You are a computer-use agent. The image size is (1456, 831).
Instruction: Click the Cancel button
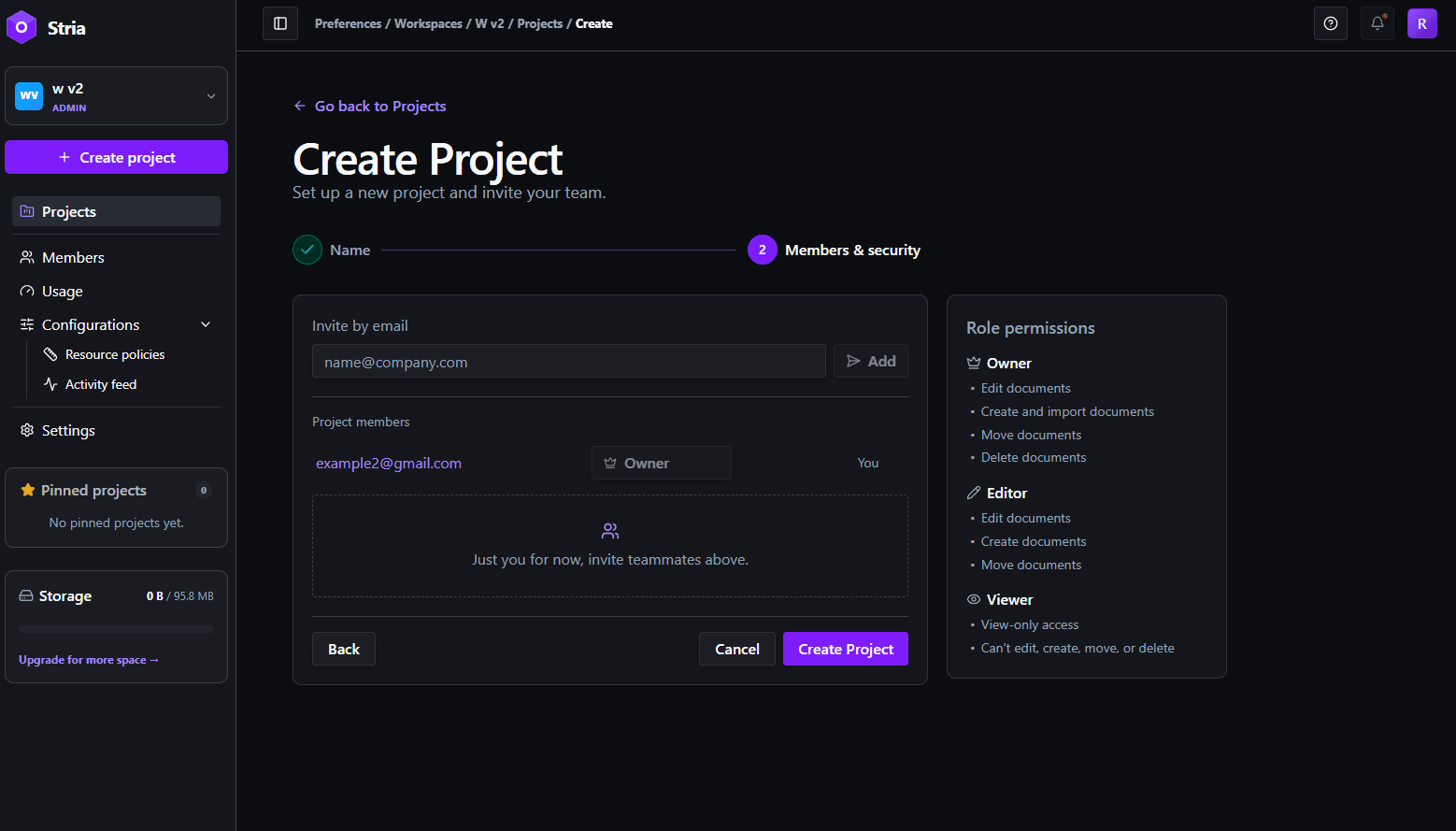coord(737,649)
